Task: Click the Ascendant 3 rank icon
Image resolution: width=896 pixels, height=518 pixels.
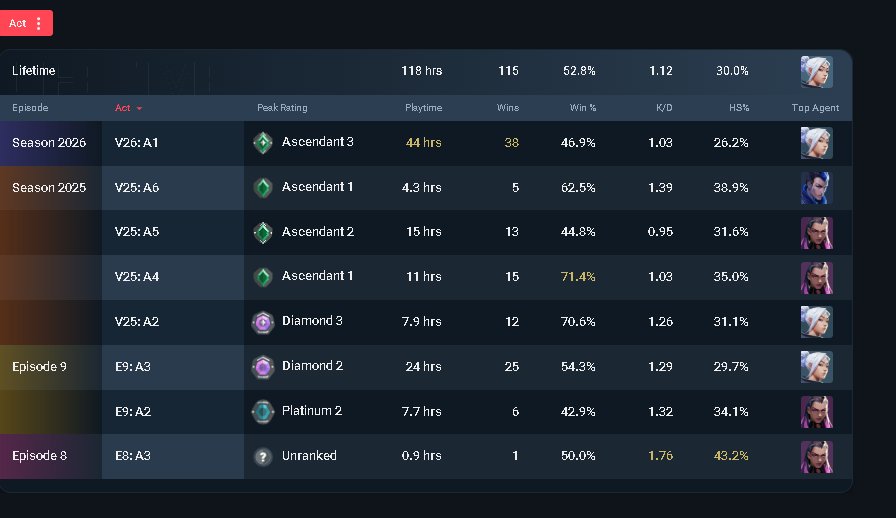Action: (263, 143)
